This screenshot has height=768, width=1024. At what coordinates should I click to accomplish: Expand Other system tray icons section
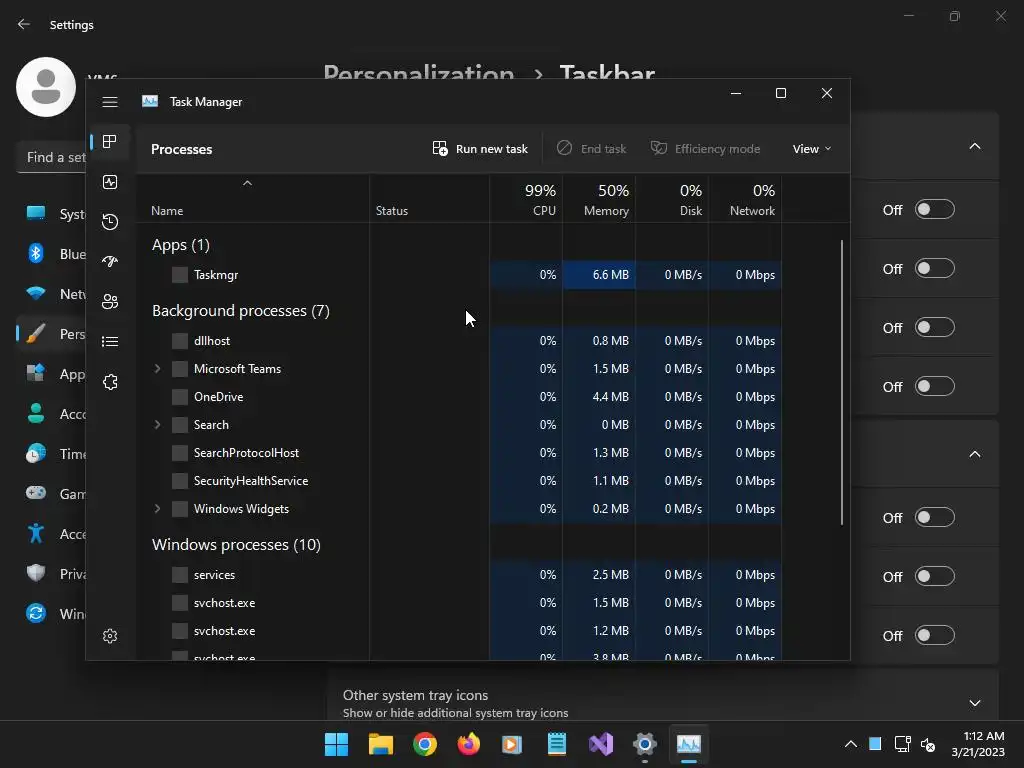[975, 703]
